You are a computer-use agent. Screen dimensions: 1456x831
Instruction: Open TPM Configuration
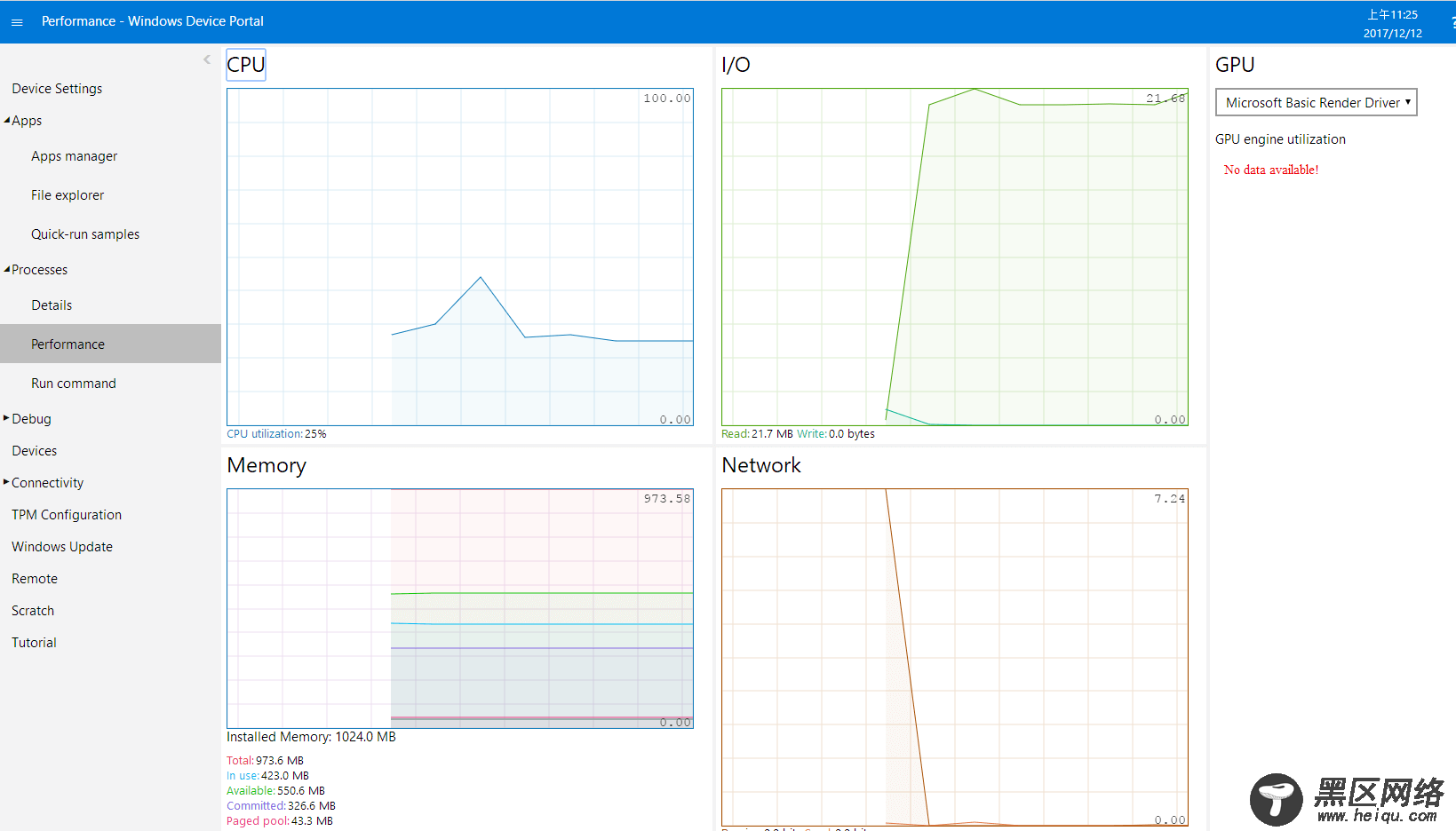point(67,515)
